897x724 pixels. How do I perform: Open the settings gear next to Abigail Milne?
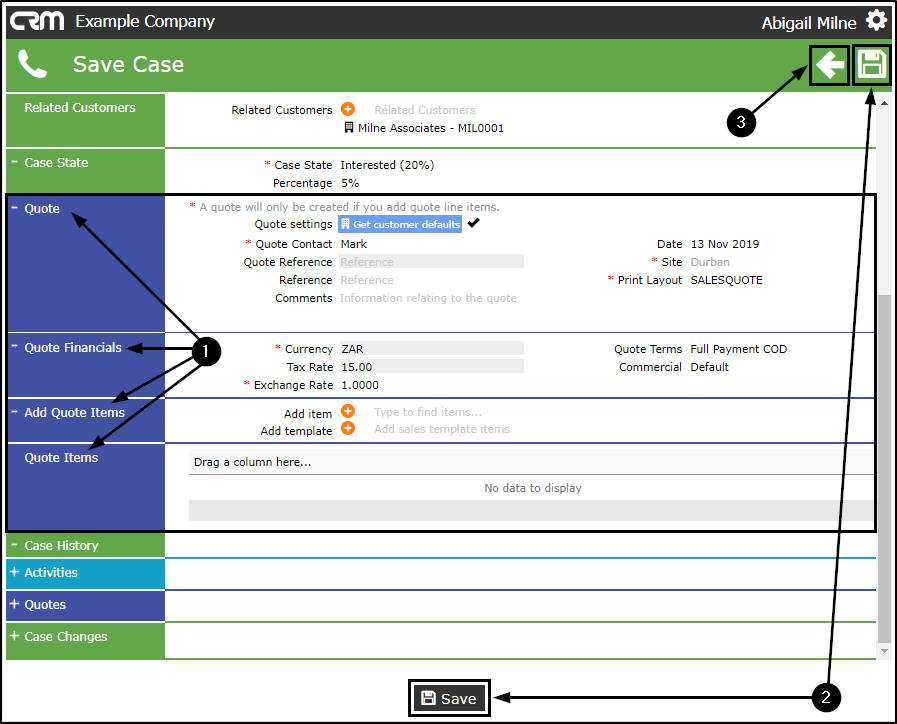(875, 21)
